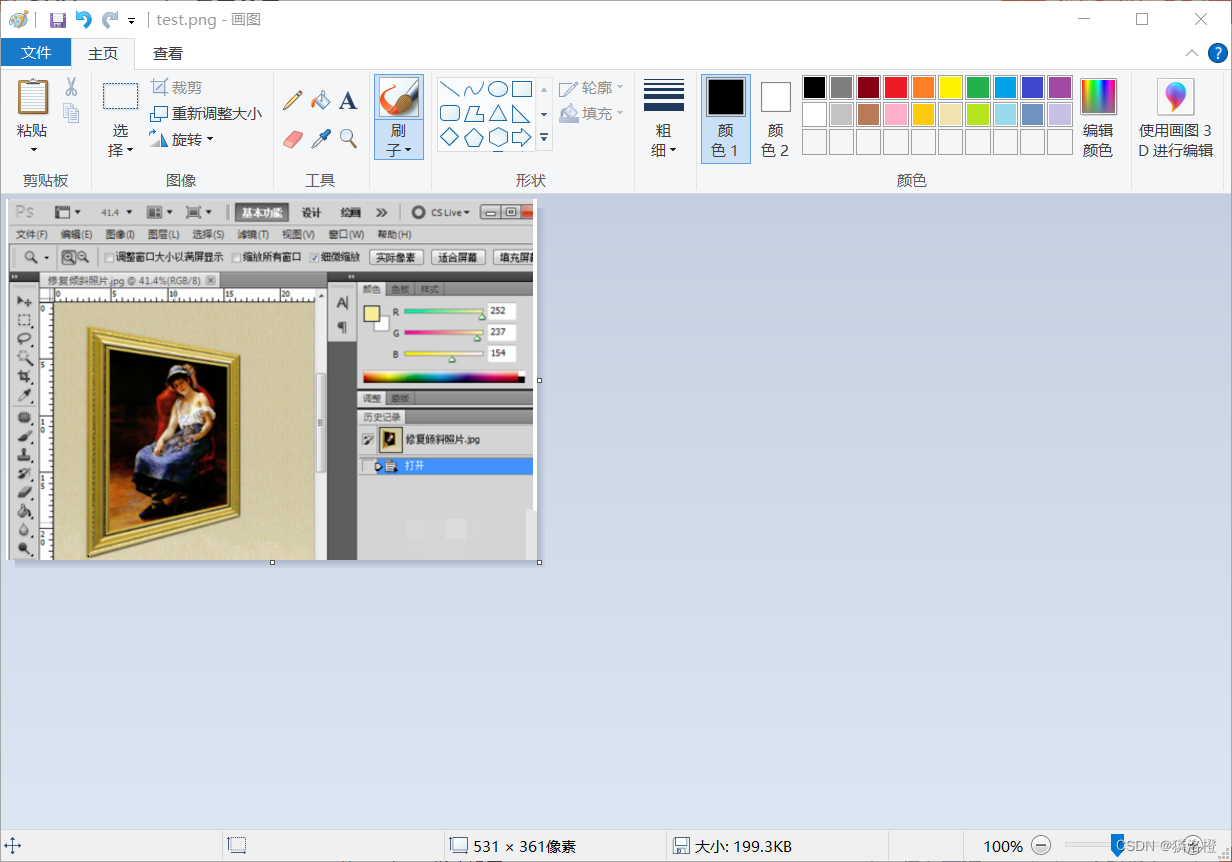
Task: Pick the purple palette swatch
Action: coord(1060,88)
